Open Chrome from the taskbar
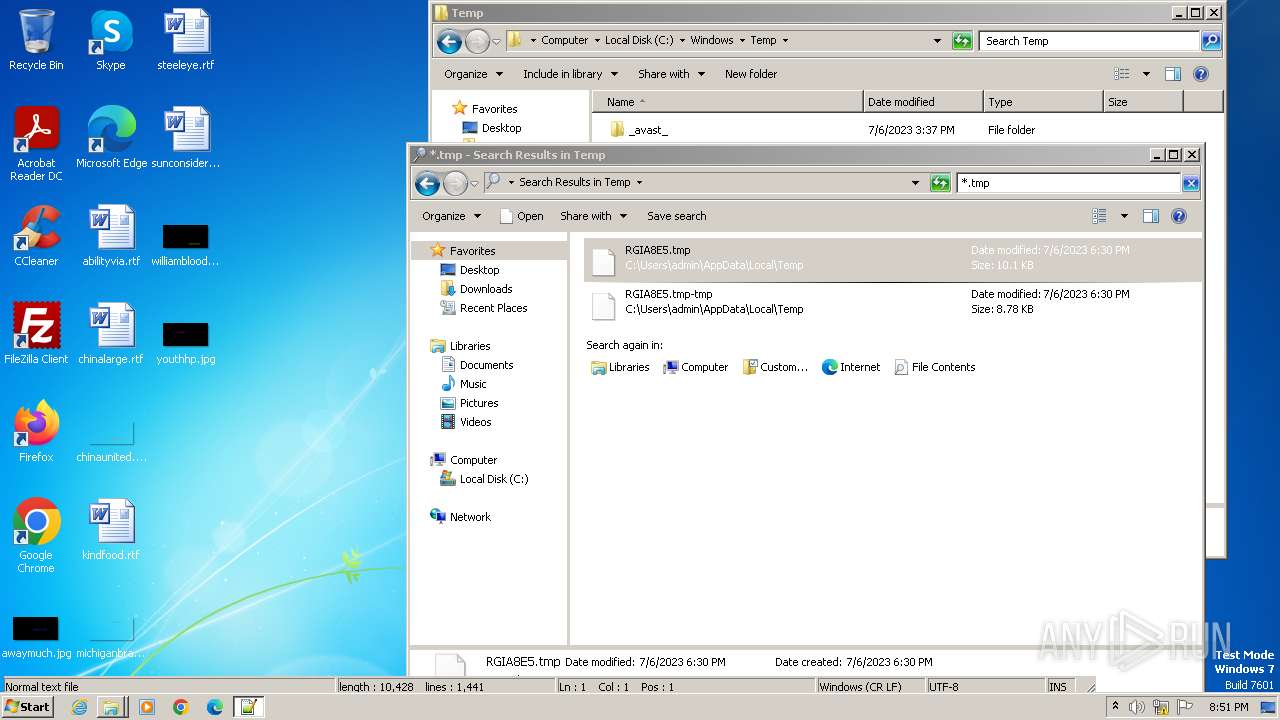The height and width of the screenshot is (720, 1280). 180,707
